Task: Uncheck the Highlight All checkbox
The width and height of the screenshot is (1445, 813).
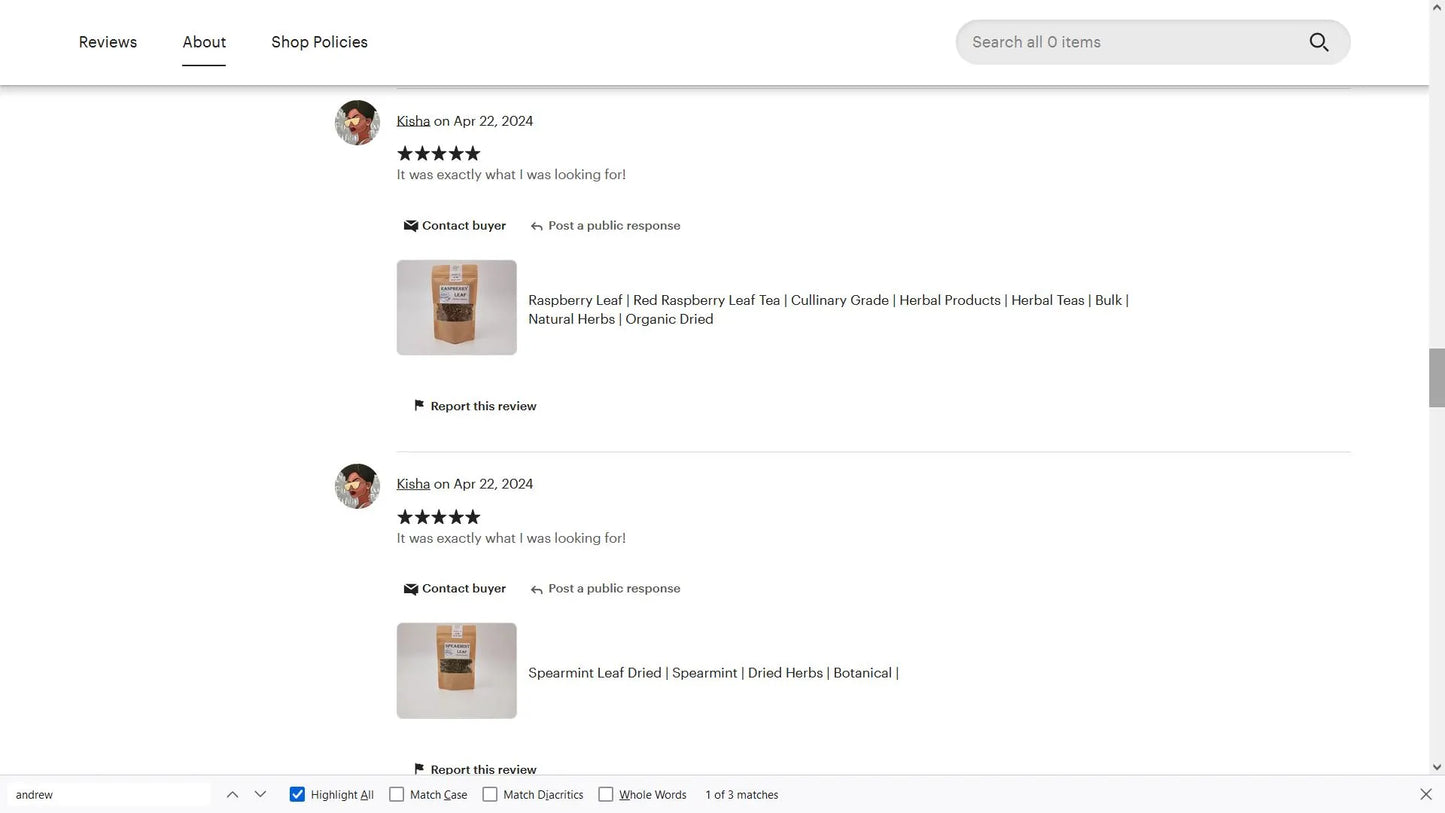Action: pyautogui.click(x=297, y=795)
